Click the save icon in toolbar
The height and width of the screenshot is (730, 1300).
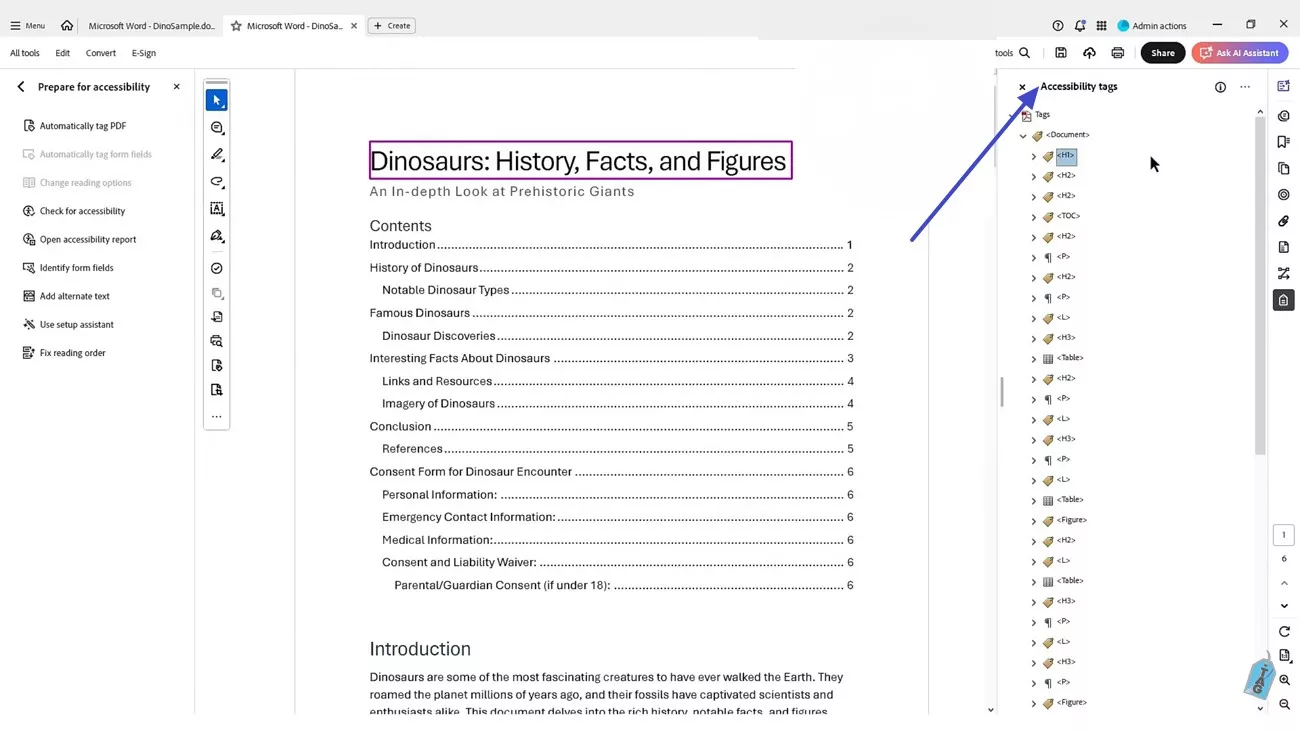coord(1061,53)
